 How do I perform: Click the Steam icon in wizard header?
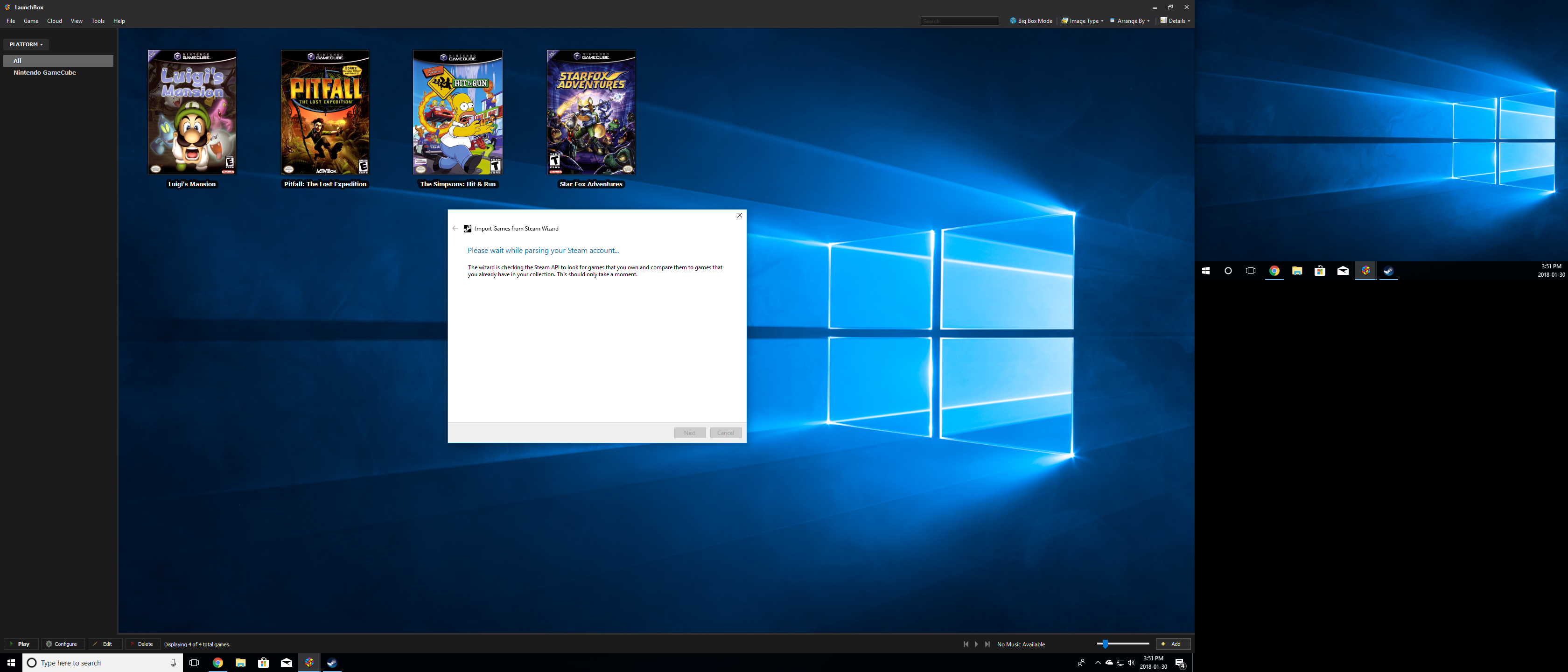[x=468, y=228]
